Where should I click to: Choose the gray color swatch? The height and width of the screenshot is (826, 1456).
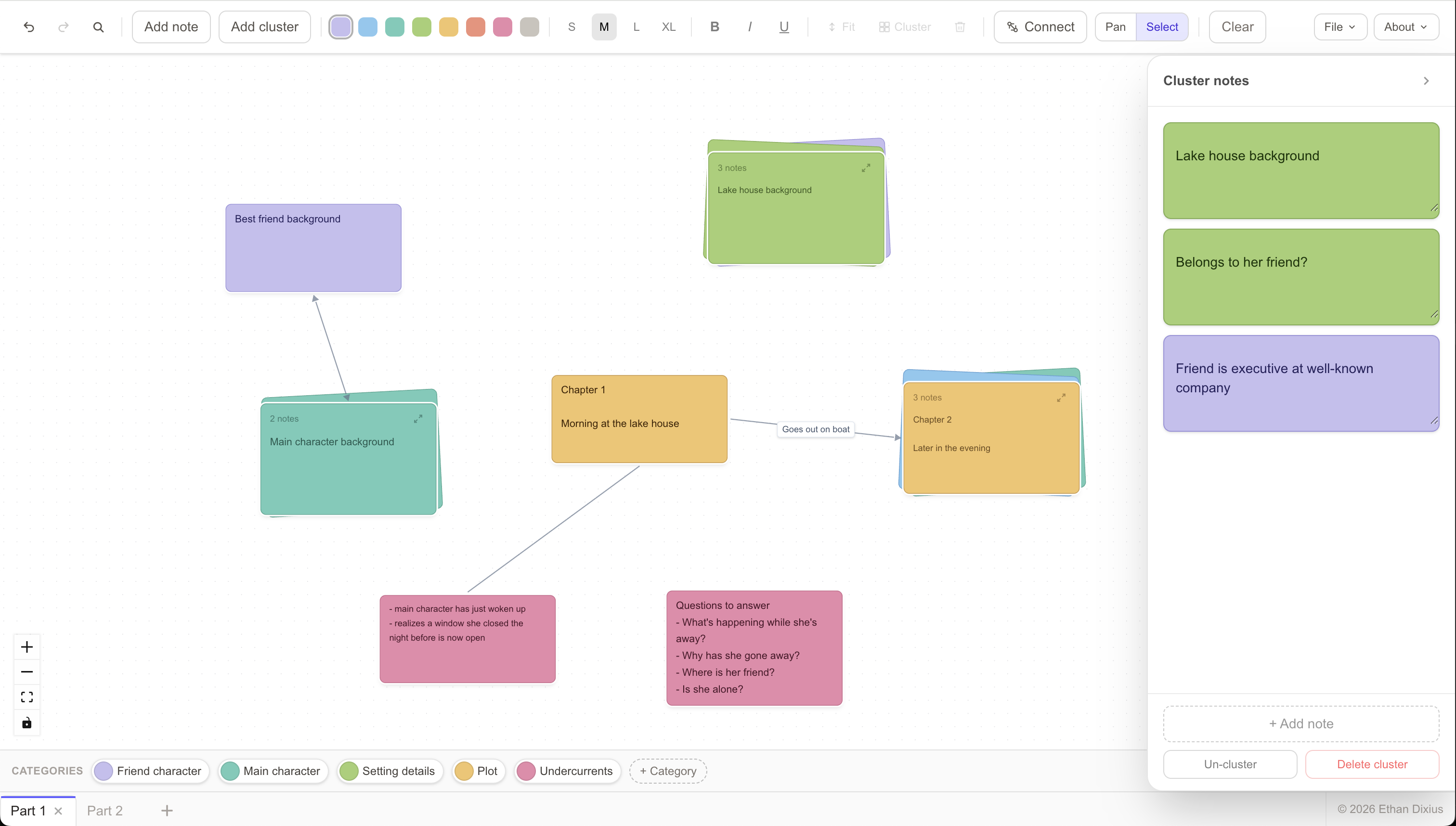530,26
